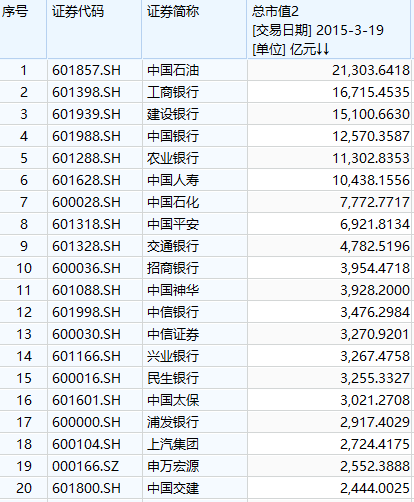Select the 工商银行 name cell
The height and width of the screenshot is (502, 414).
195,92
